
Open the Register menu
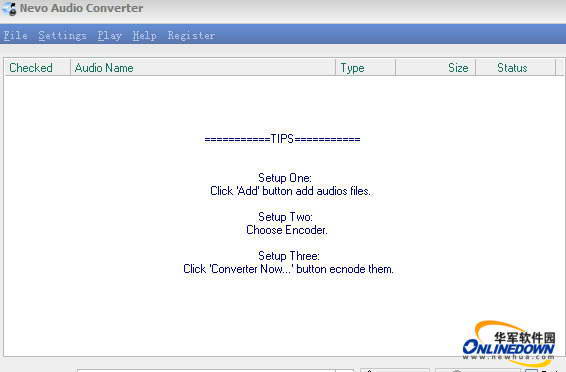(191, 35)
